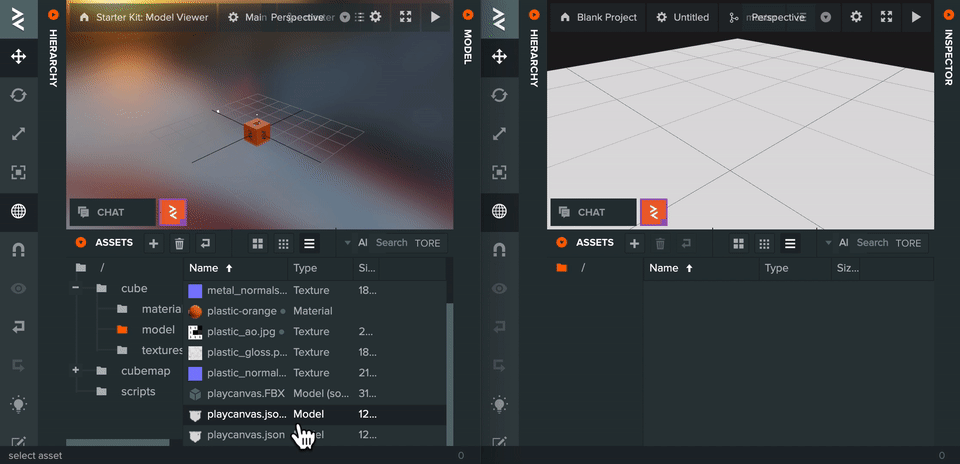The height and width of the screenshot is (464, 960).
Task: Enter fullscreen viewport in Blank Project editor
Action: (886, 17)
